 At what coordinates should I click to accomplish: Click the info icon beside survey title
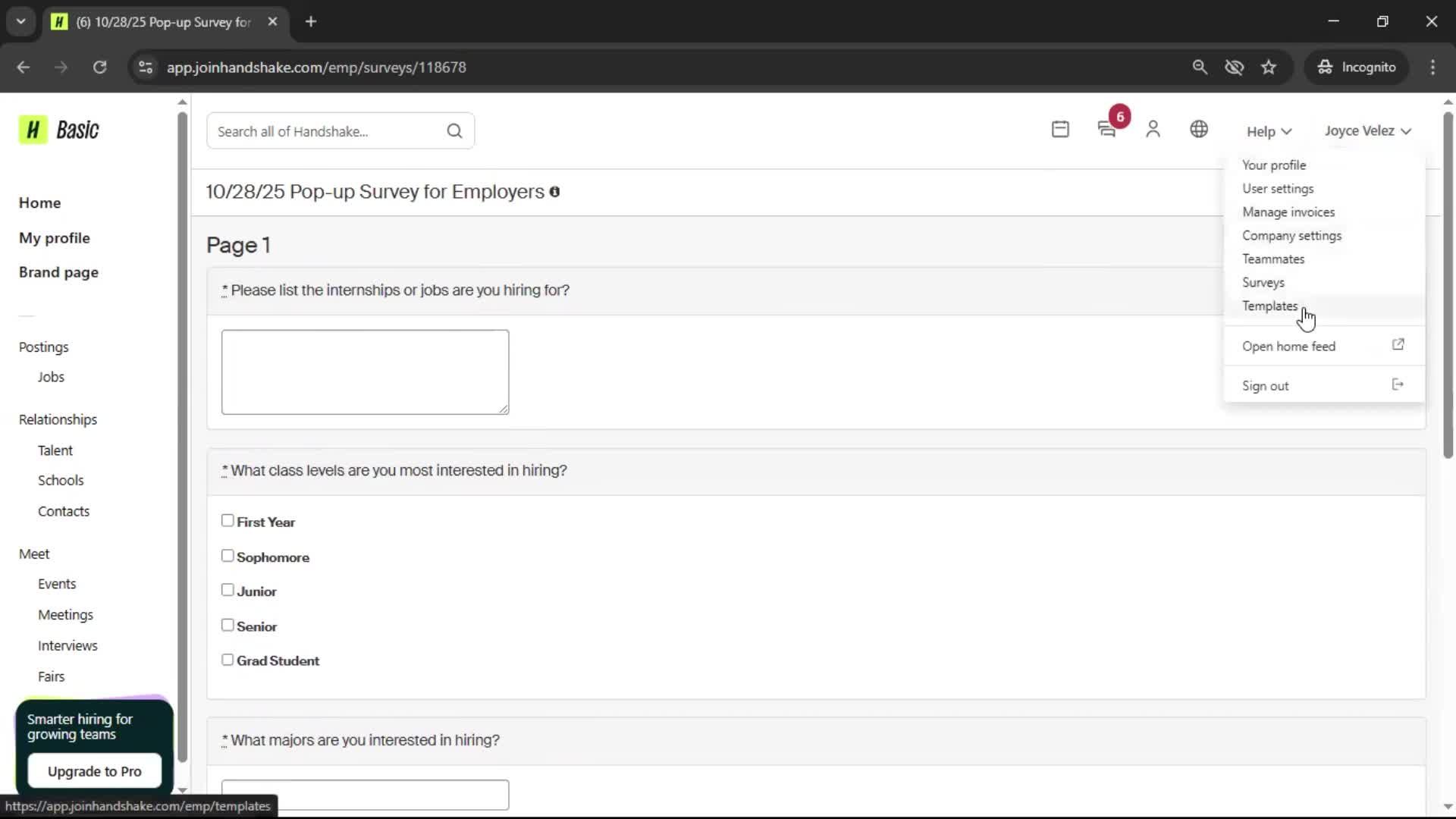tap(555, 192)
